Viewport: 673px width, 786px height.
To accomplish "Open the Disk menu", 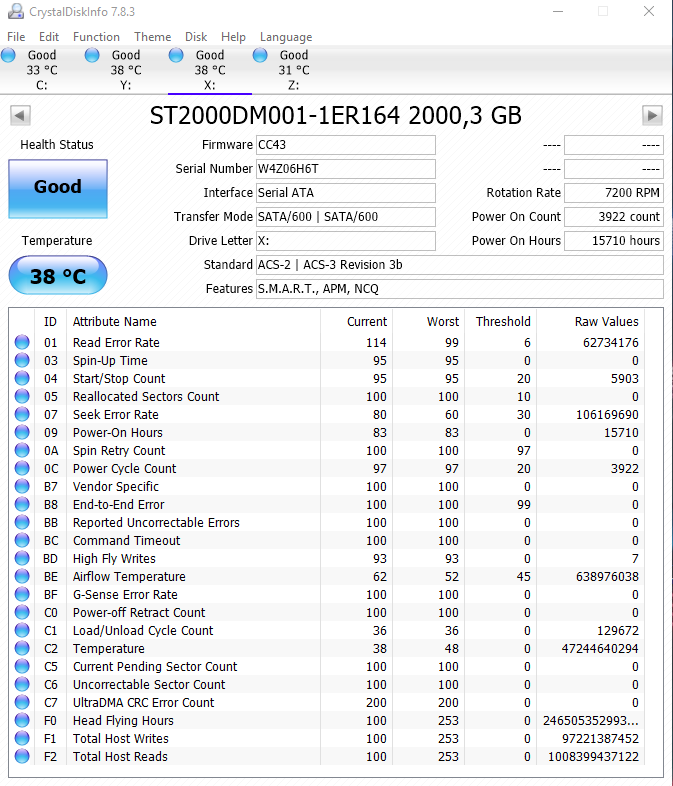I will pos(196,37).
